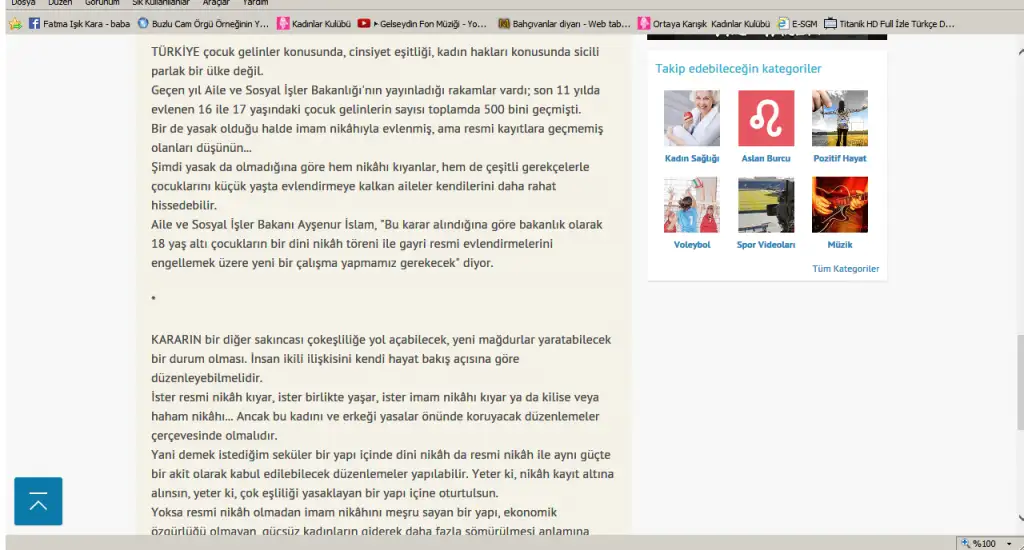The image size is (1024, 550).
Task: Click the scroll-to-top arrow button
Action: 39,501
